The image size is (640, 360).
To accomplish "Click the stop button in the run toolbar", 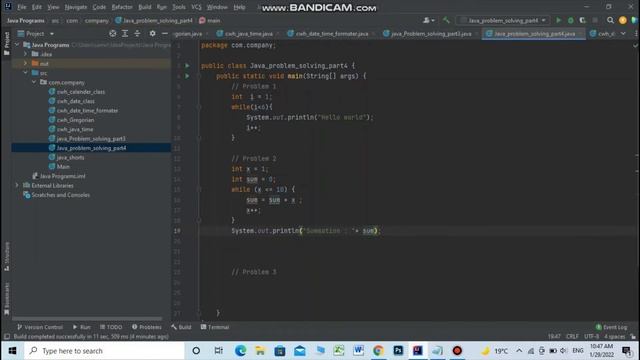I will coord(595,20).
